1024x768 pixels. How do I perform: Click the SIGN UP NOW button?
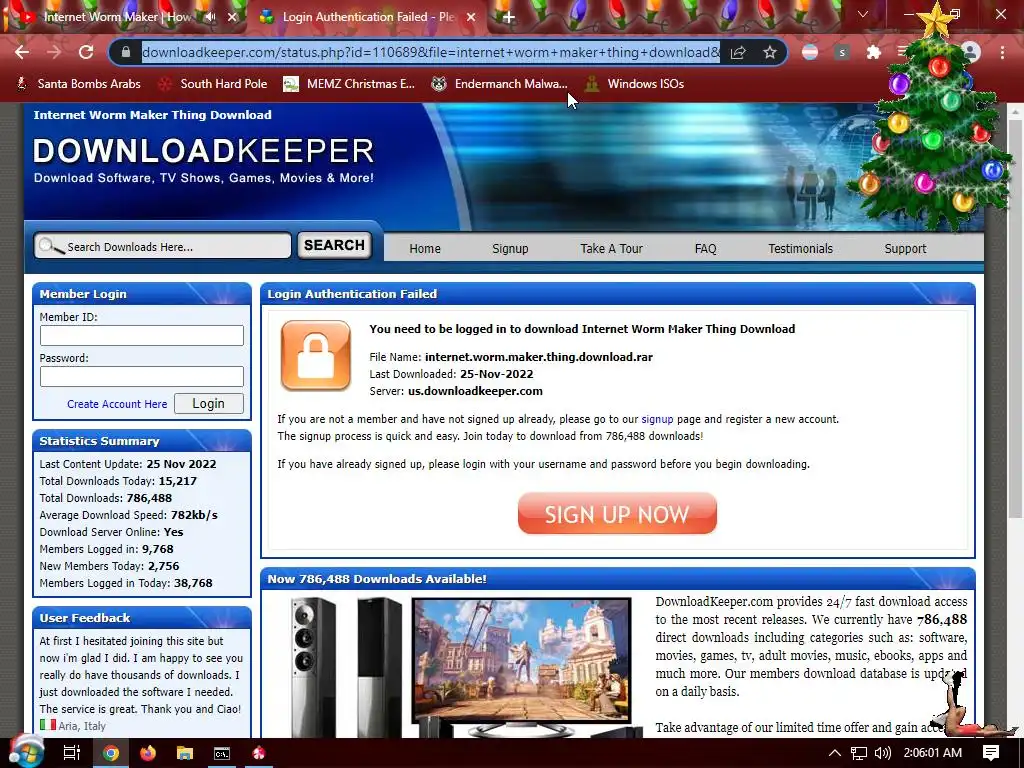(617, 513)
